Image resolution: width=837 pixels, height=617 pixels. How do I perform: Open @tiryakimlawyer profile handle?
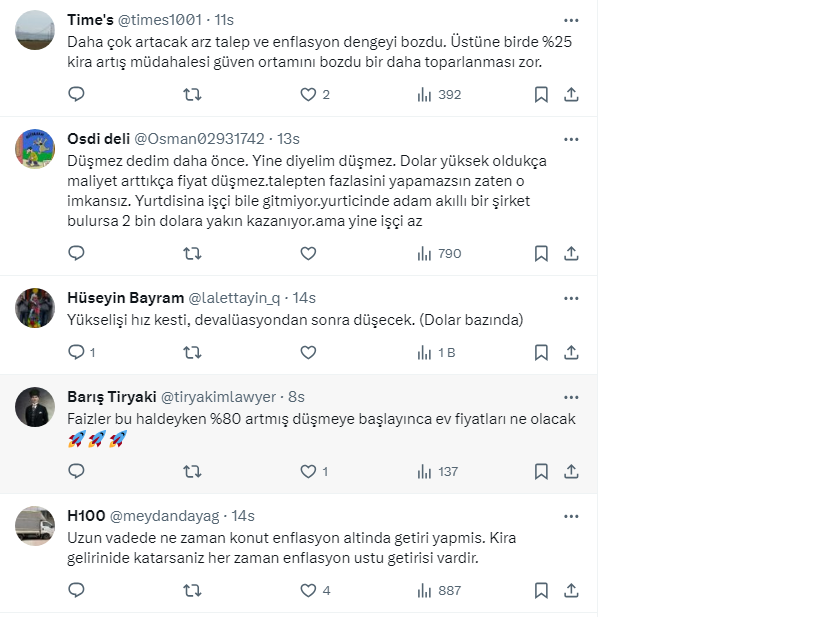point(218,397)
